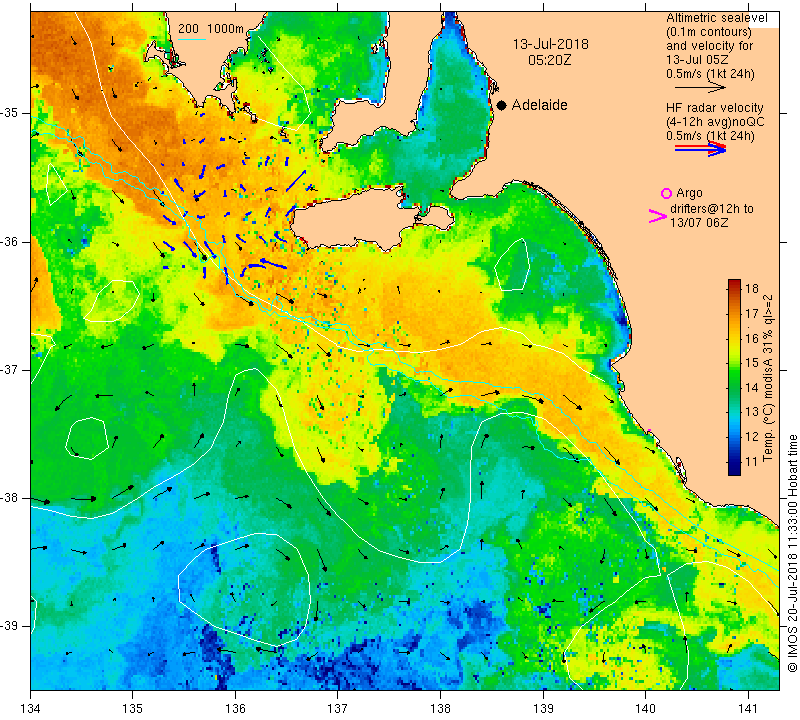
Task: Click the magenta Argo circle legend symbol
Action: pyautogui.click(x=666, y=193)
